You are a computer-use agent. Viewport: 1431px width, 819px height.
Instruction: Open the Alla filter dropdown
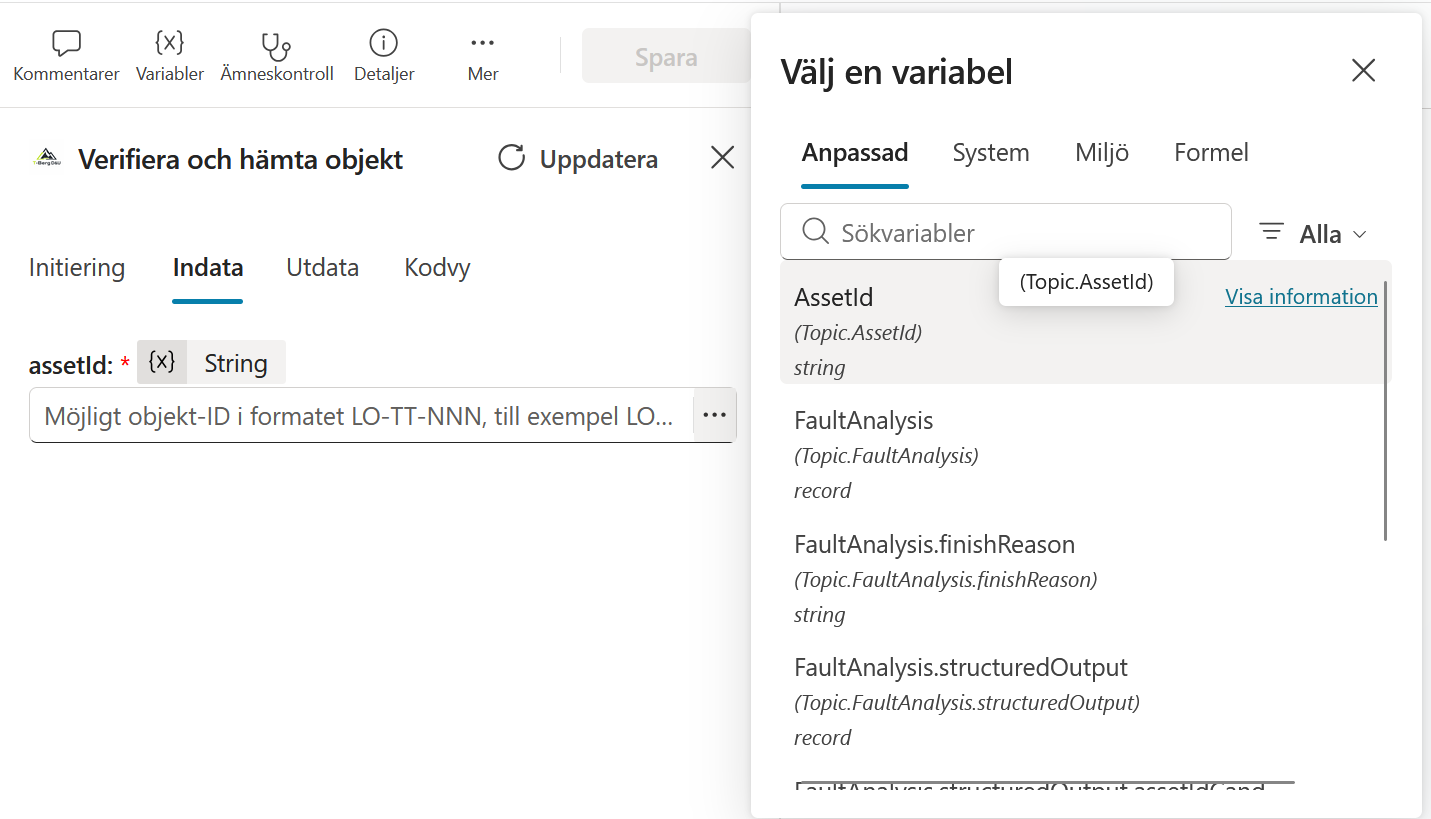(1313, 233)
